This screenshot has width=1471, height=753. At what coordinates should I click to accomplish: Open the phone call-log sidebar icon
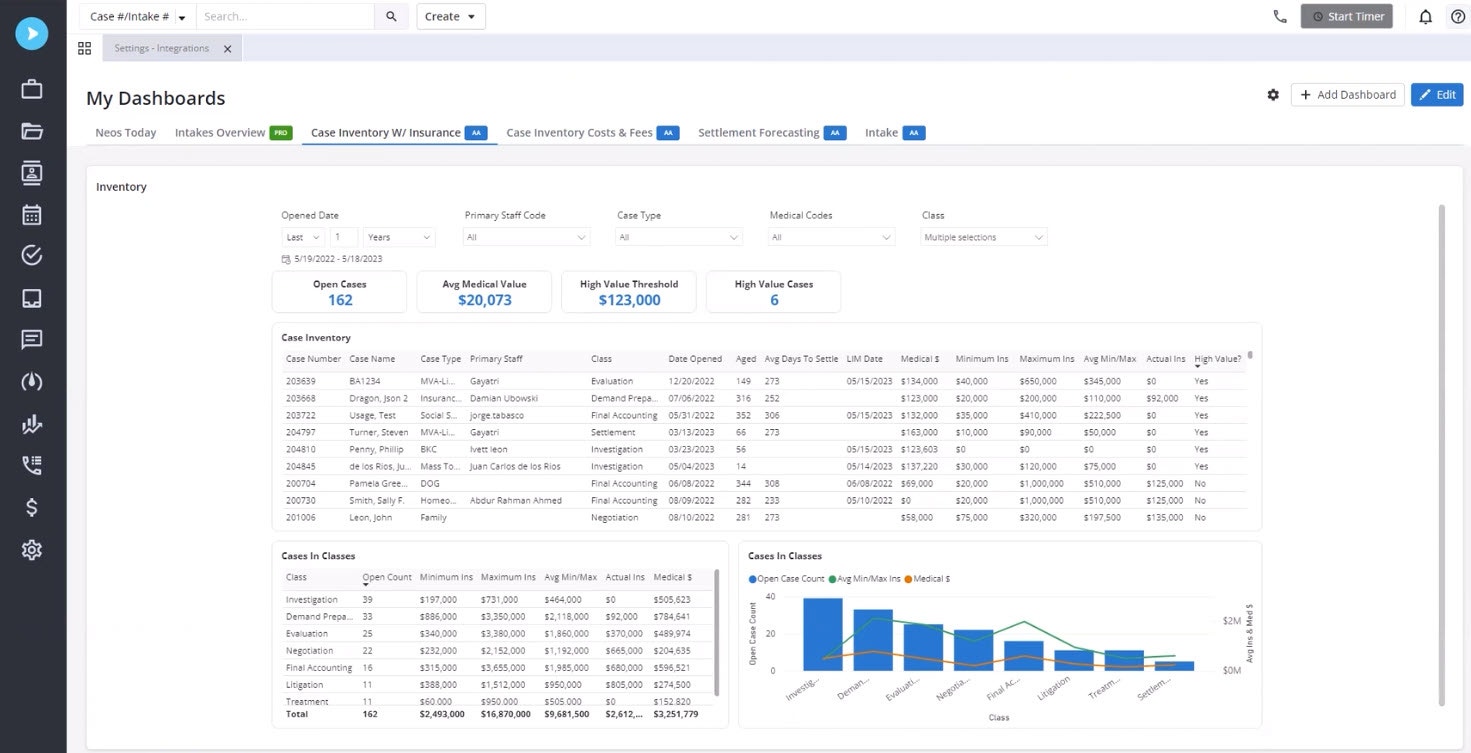pos(32,465)
